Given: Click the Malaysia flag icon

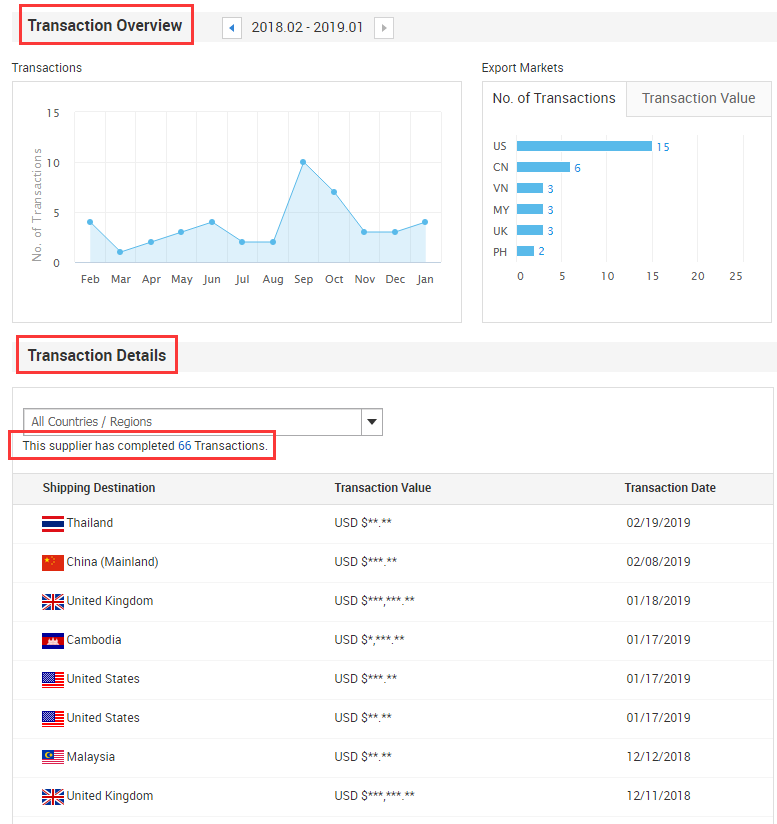Looking at the screenshot, I should point(53,757).
